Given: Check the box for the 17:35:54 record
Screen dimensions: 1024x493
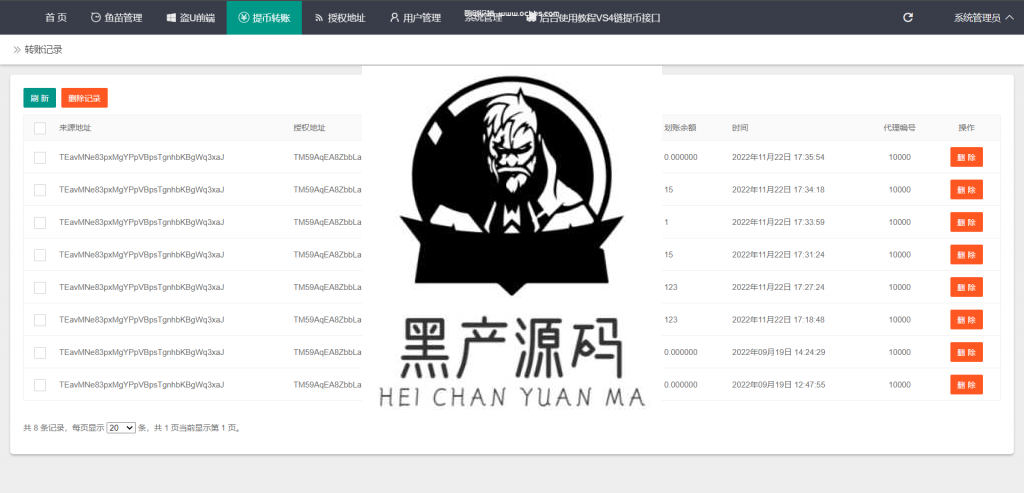Looking at the screenshot, I should (40, 157).
